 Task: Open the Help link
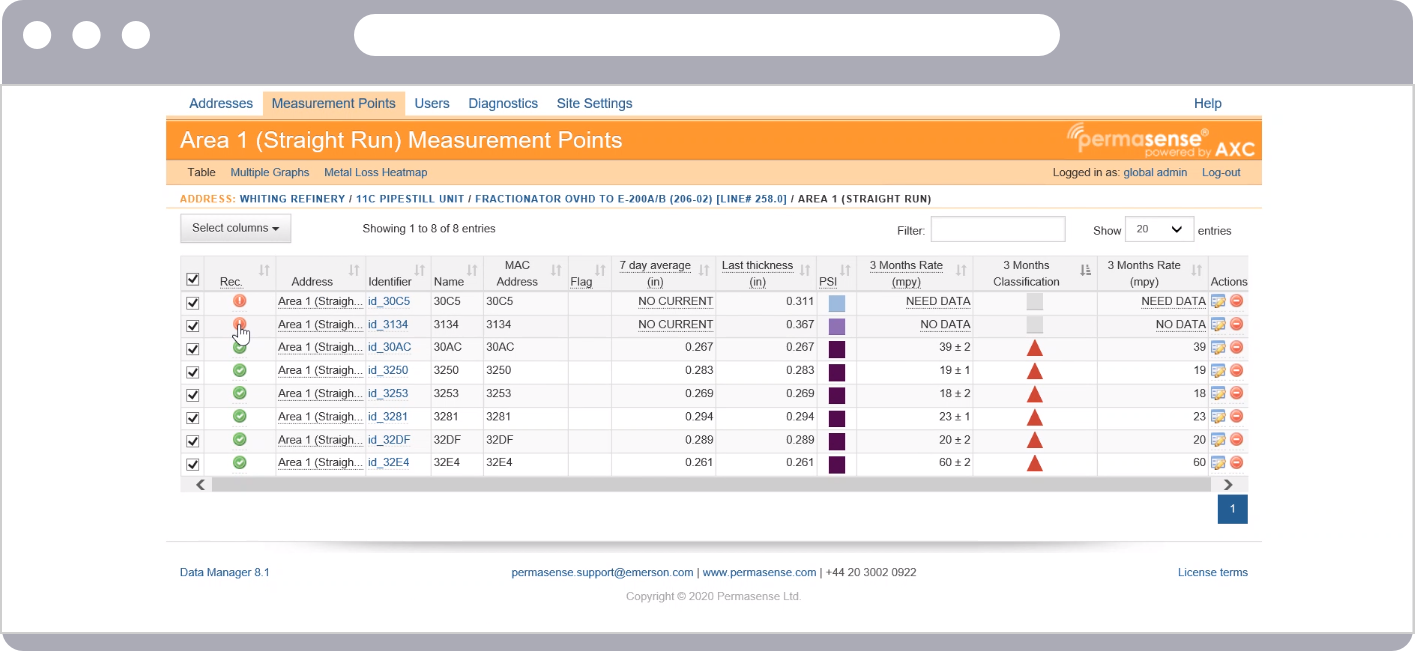1208,103
